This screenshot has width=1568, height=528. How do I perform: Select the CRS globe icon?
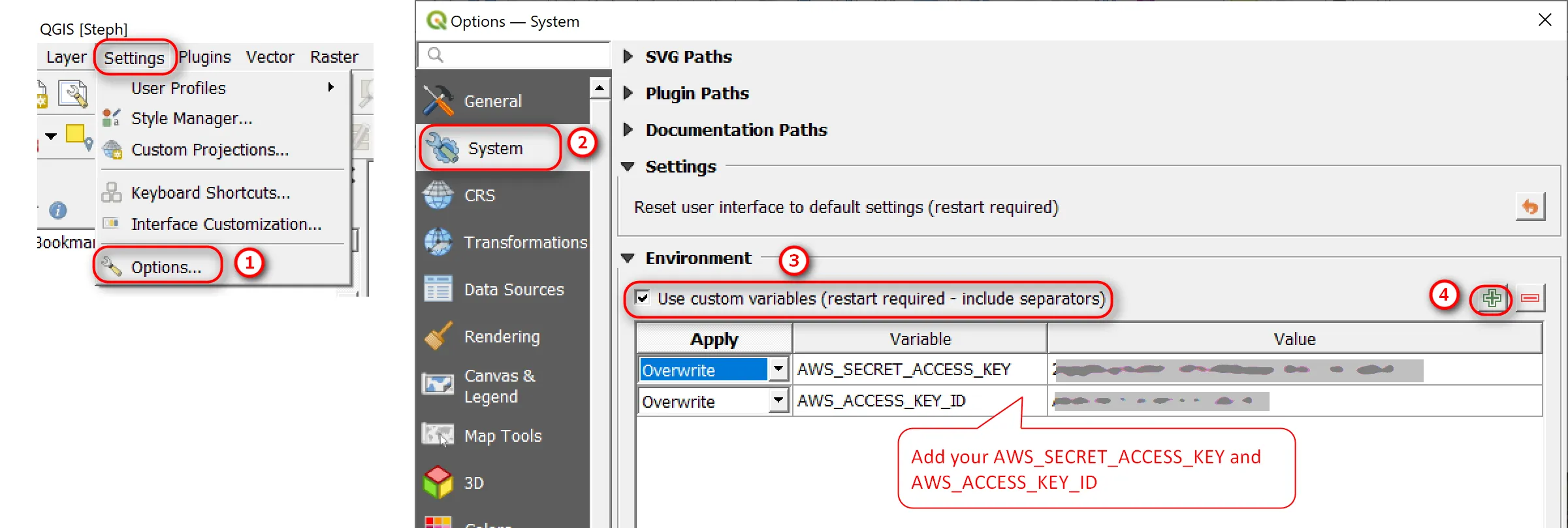[438, 195]
